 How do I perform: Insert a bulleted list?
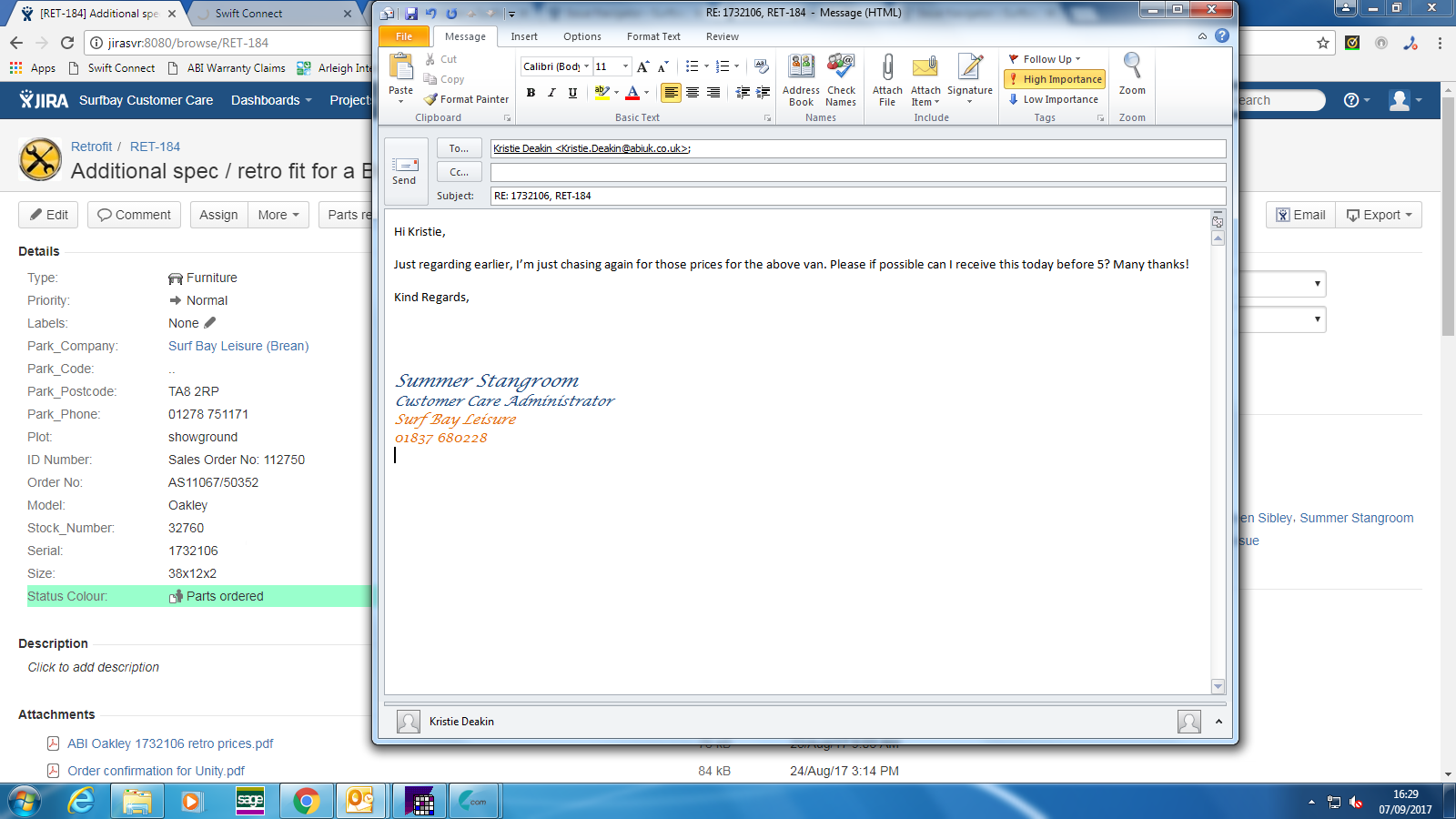pos(692,66)
